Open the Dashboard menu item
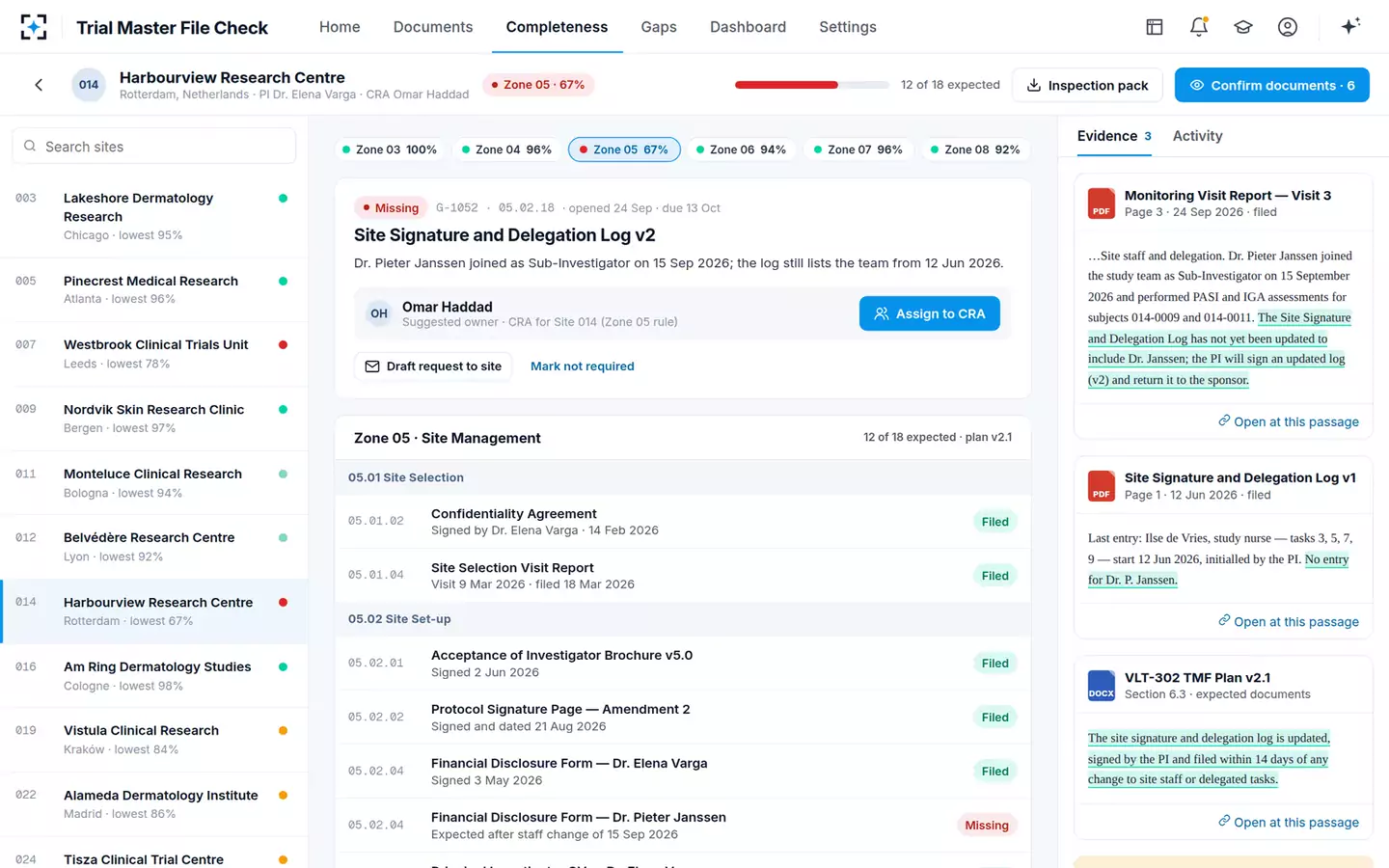Viewport: 1389px width, 868px height. click(748, 27)
